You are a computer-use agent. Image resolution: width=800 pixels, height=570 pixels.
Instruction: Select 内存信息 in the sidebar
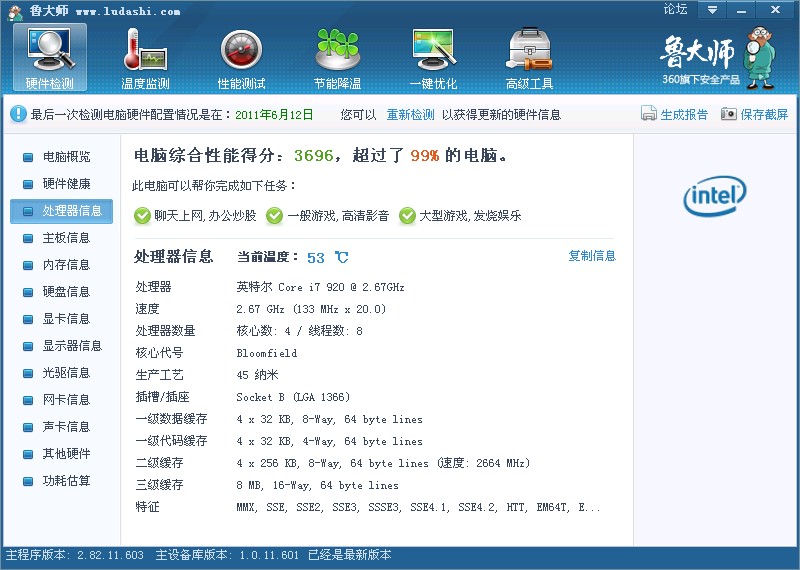65,265
